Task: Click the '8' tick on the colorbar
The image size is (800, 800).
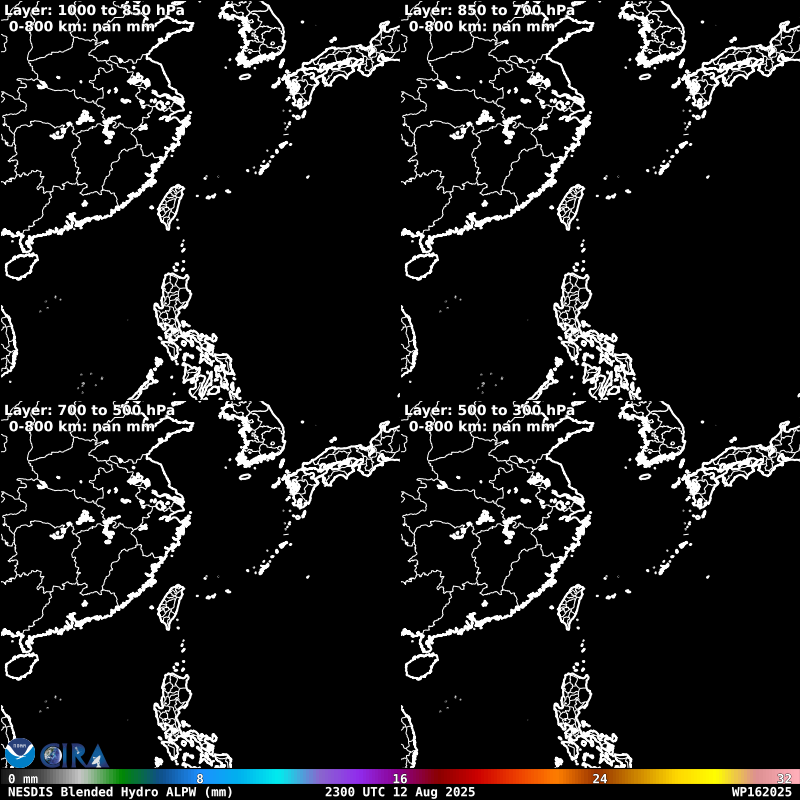Action: pos(200,779)
